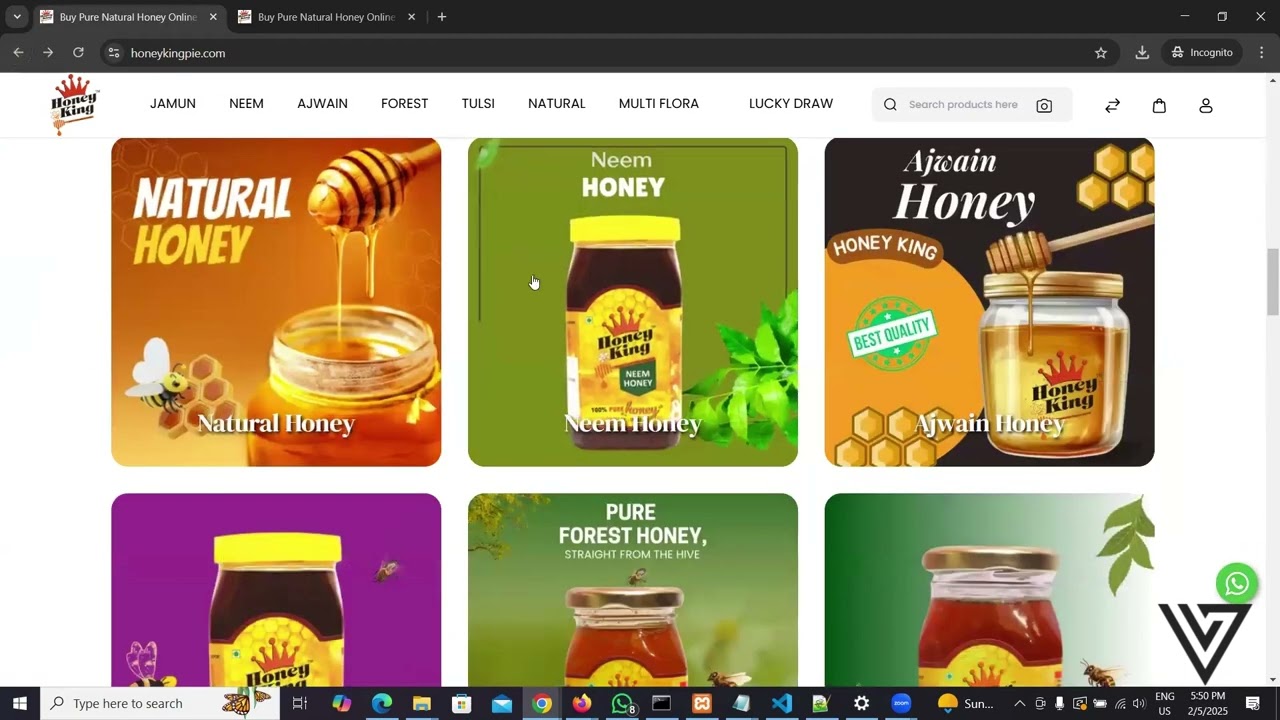Expand the hidden icons tray
This screenshot has width=1280, height=720.
pyautogui.click(x=1019, y=703)
